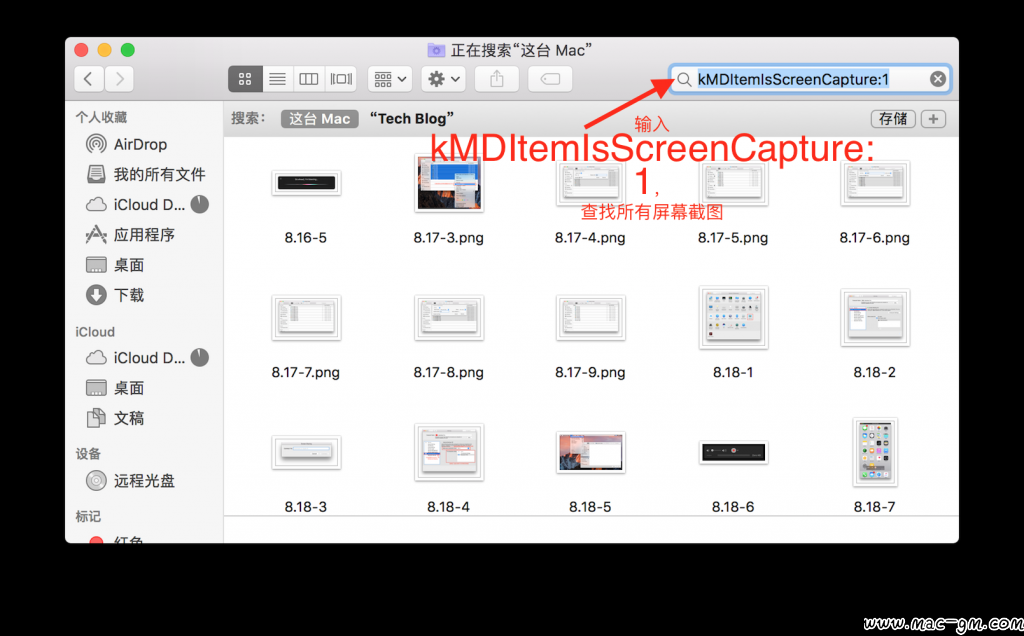Screen dimensions: 1024x636
Task: Switch to column view mode
Action: pos(309,79)
